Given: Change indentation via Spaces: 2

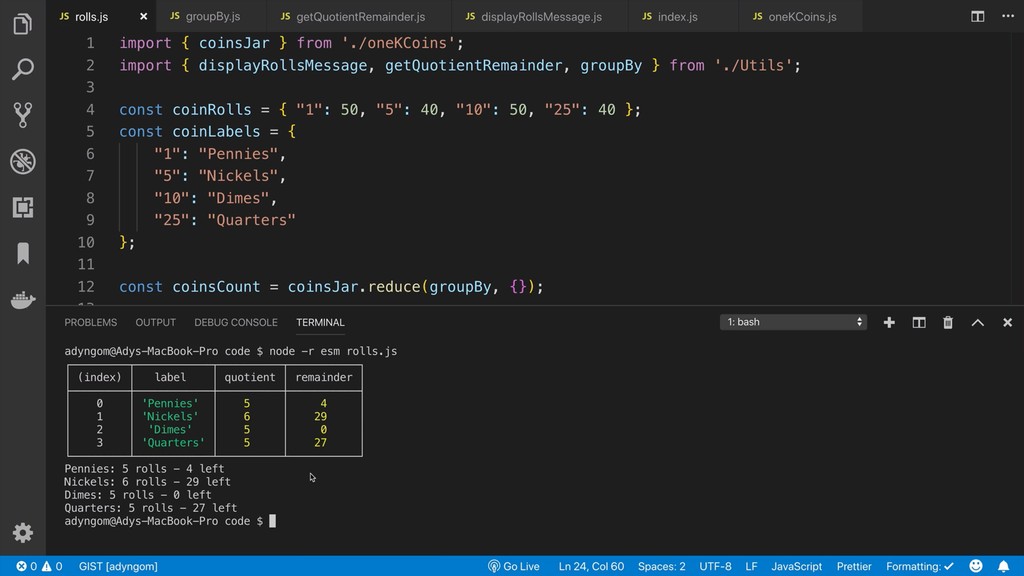Looking at the screenshot, I should pos(662,566).
